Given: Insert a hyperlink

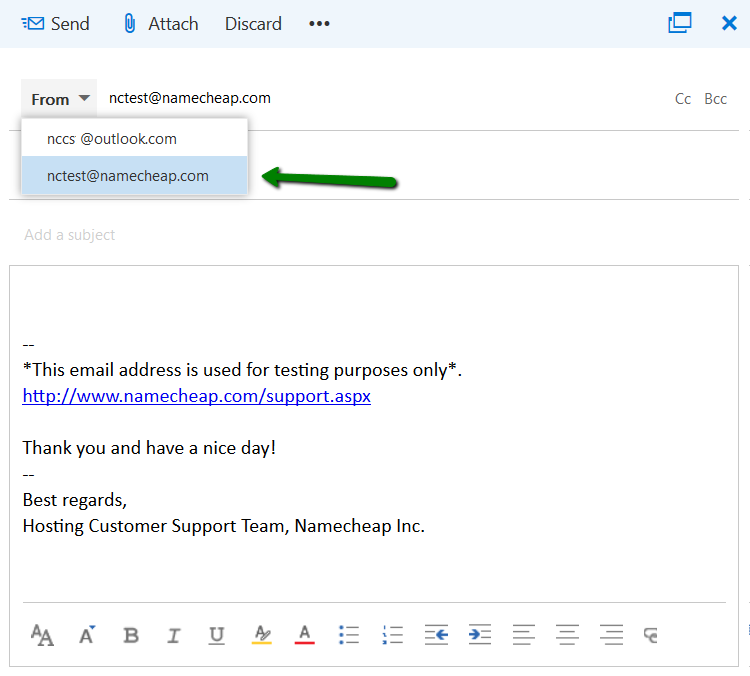Looking at the screenshot, I should 651,635.
